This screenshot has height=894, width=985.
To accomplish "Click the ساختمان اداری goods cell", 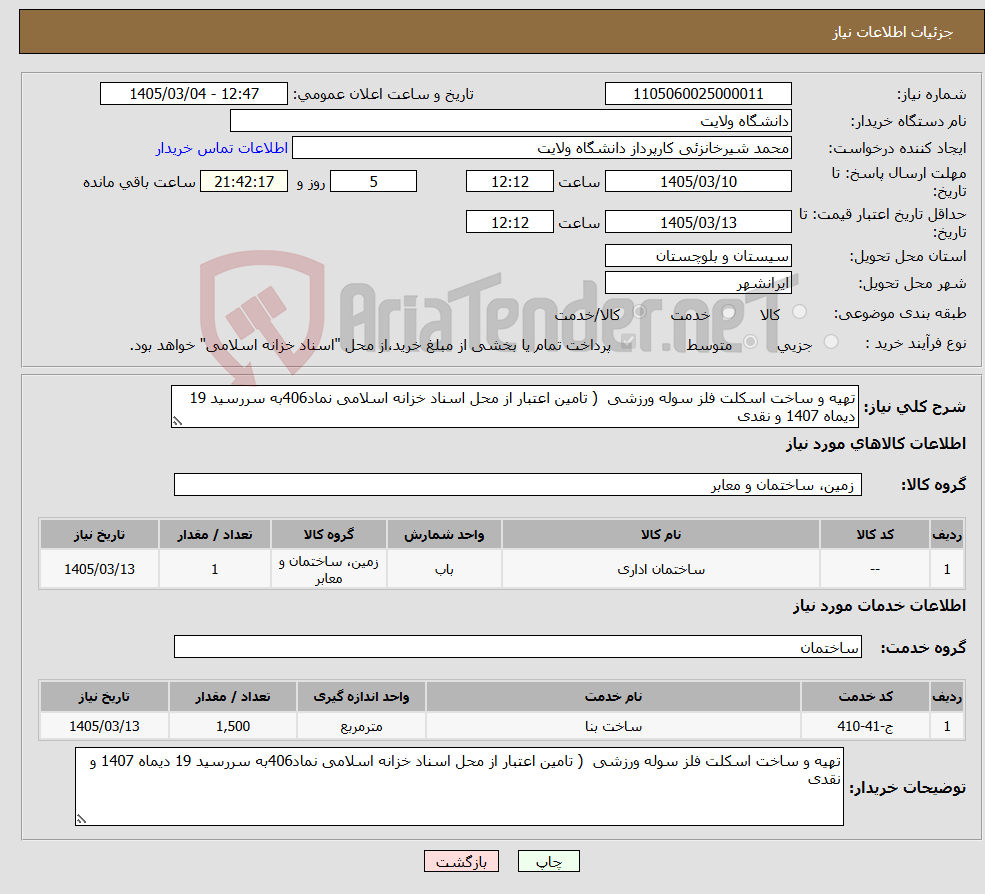I will tap(661, 569).
